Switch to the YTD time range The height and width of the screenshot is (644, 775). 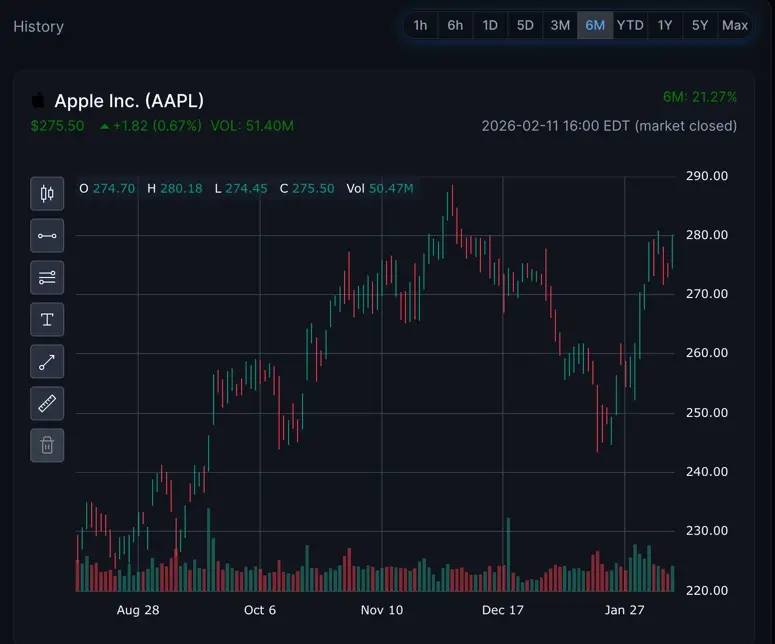[x=630, y=25]
